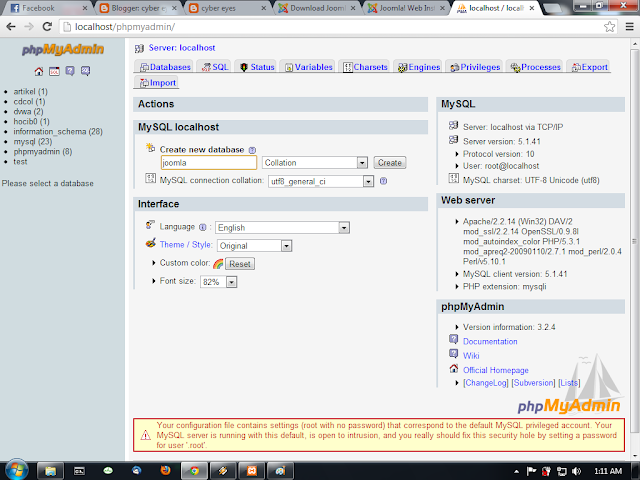Open the Wiki link
Screen dimensions: 640x480
471,356
